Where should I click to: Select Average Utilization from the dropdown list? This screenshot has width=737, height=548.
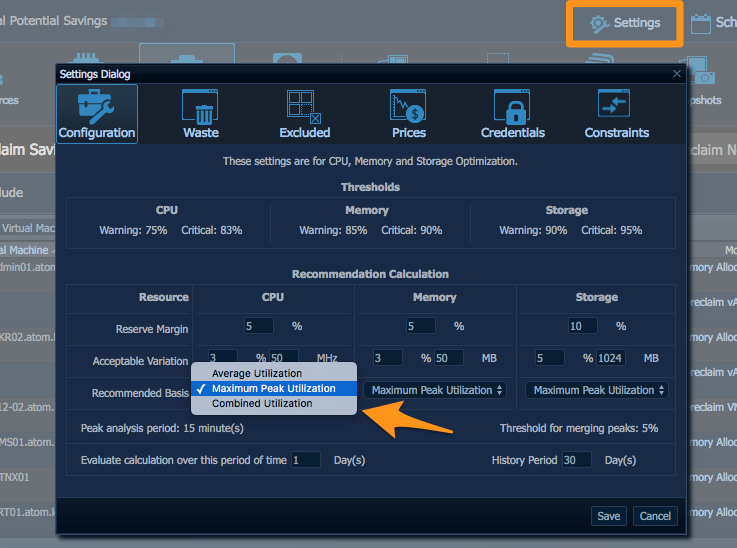tap(257, 374)
